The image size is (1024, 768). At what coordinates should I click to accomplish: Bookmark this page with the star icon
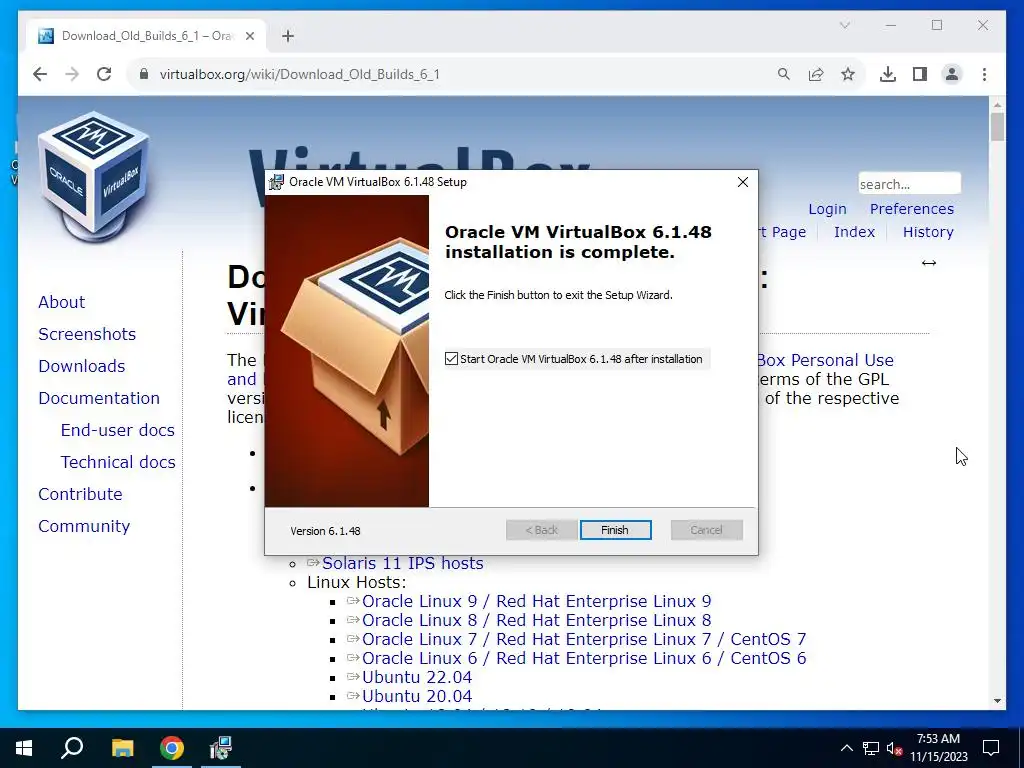tap(848, 74)
